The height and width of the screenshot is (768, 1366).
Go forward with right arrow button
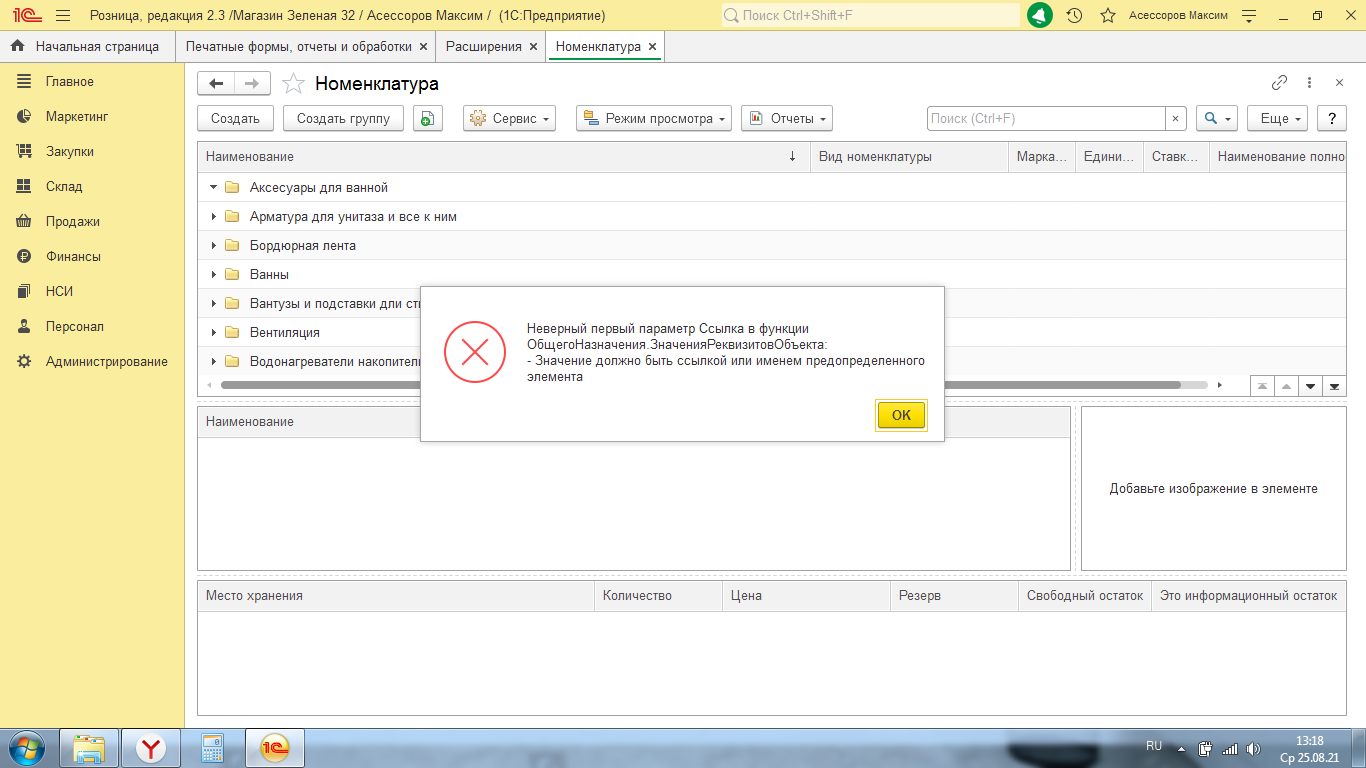pos(252,84)
